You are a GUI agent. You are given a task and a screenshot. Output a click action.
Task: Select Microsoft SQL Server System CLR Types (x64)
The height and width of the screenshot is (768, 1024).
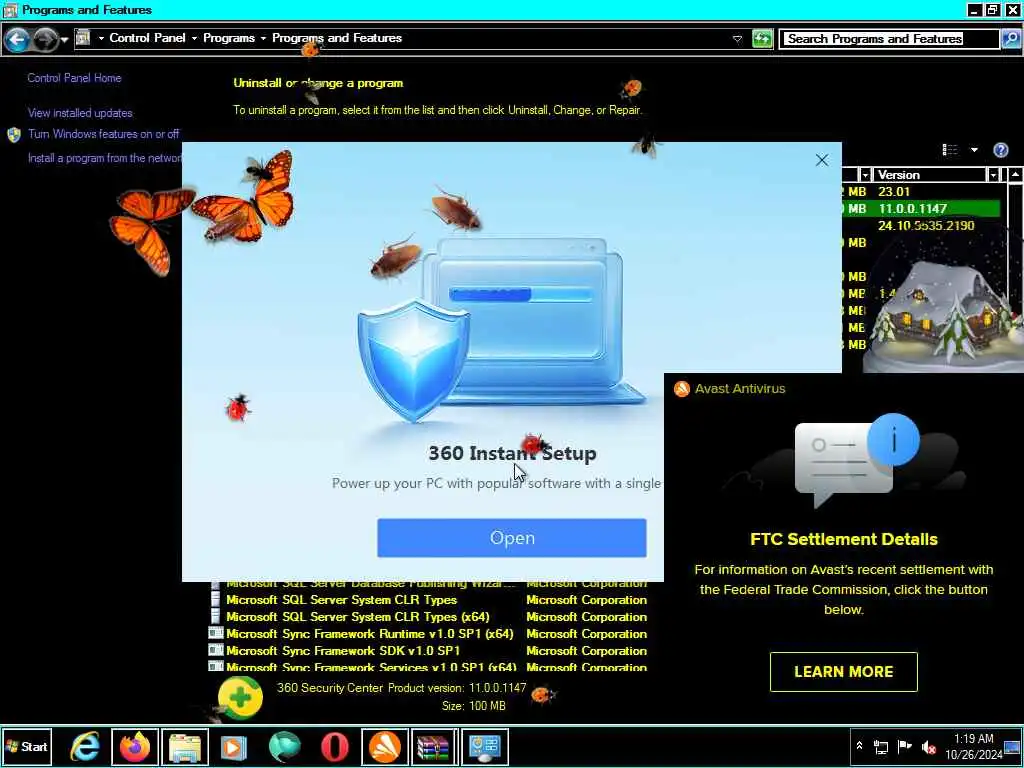tap(357, 617)
